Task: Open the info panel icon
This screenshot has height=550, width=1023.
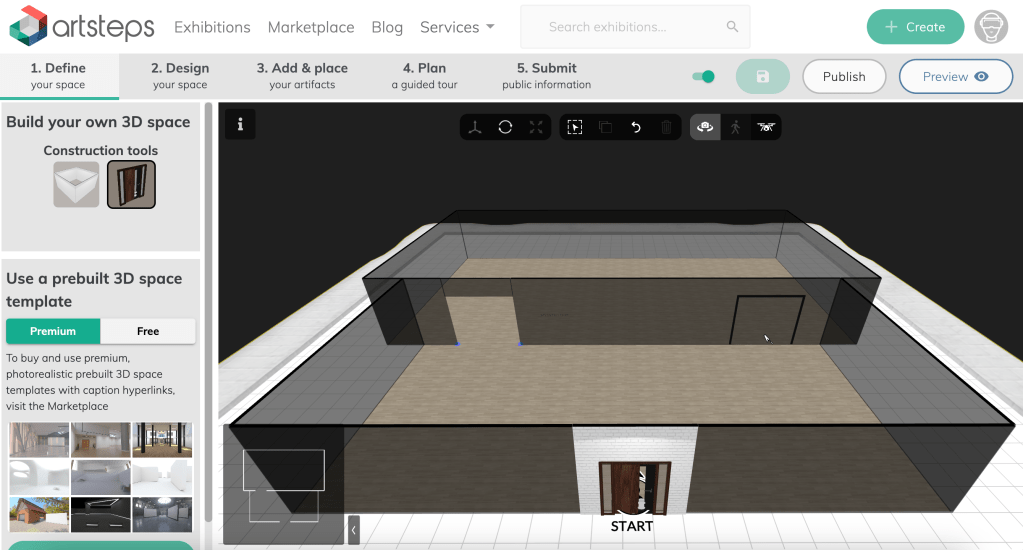Action: (x=240, y=125)
